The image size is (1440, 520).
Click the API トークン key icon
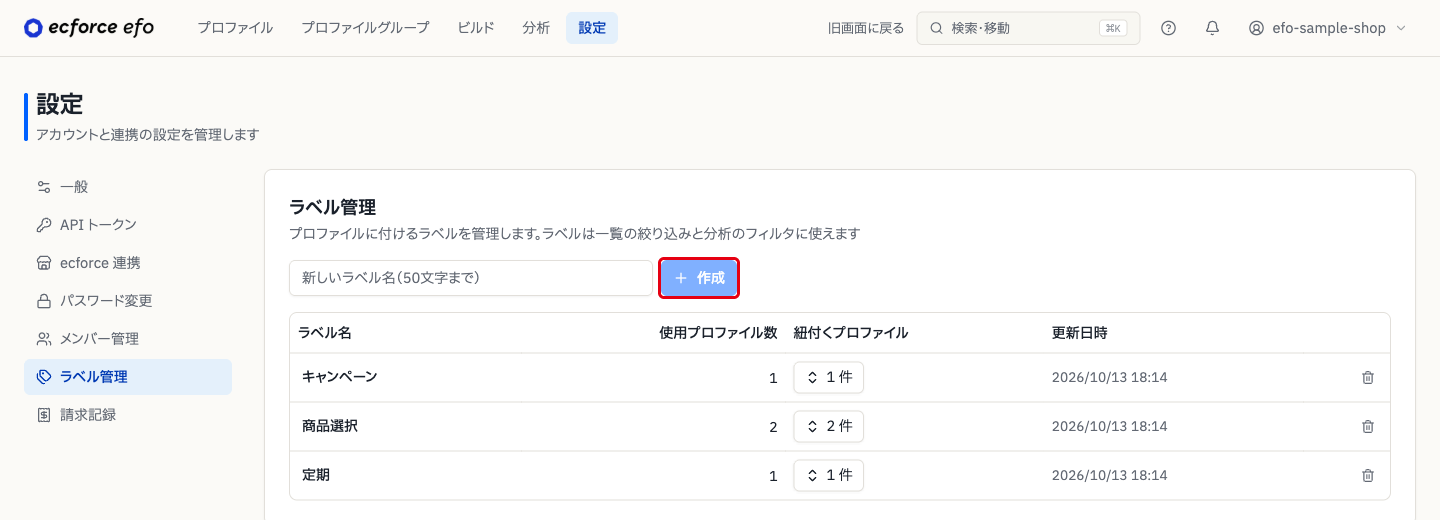[x=43, y=225]
